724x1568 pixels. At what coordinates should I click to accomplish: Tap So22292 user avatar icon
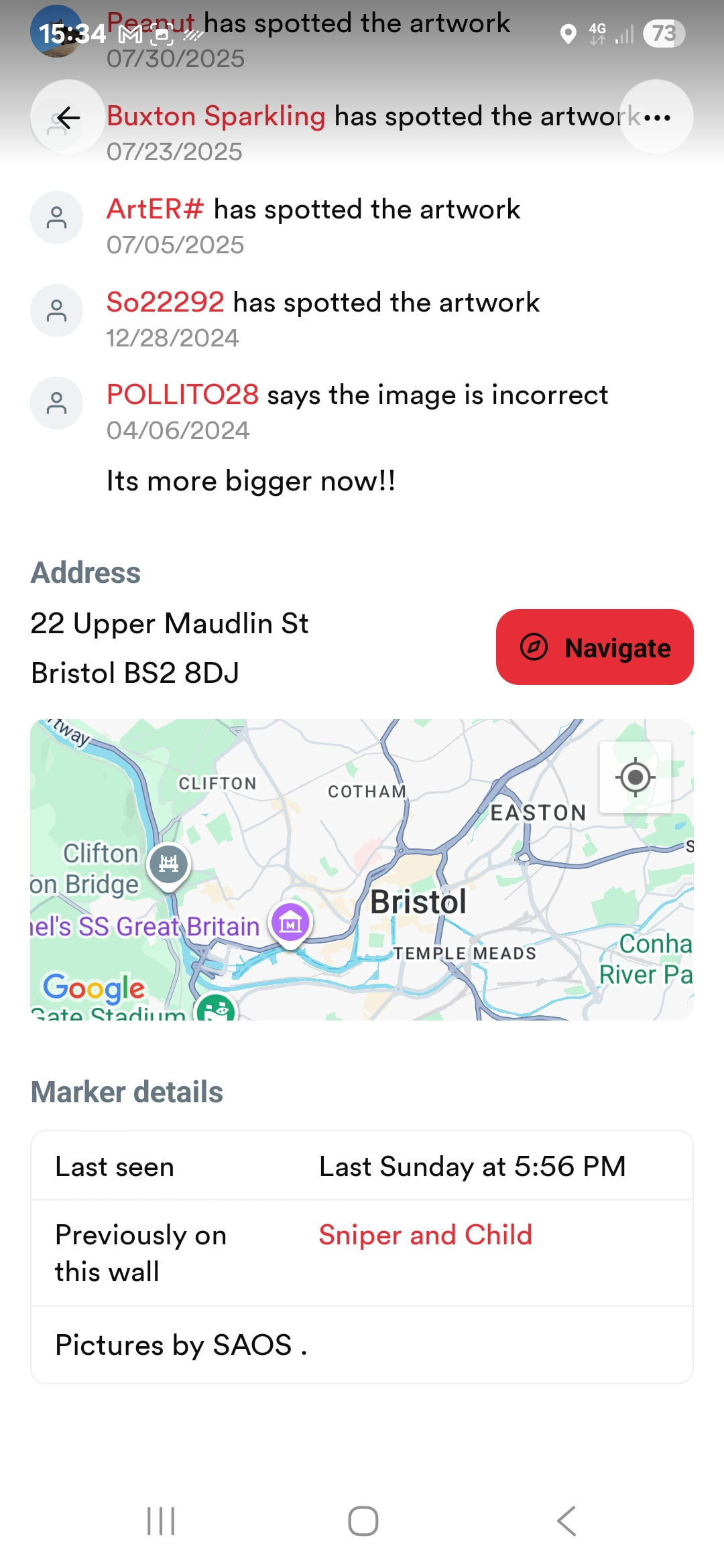57,311
